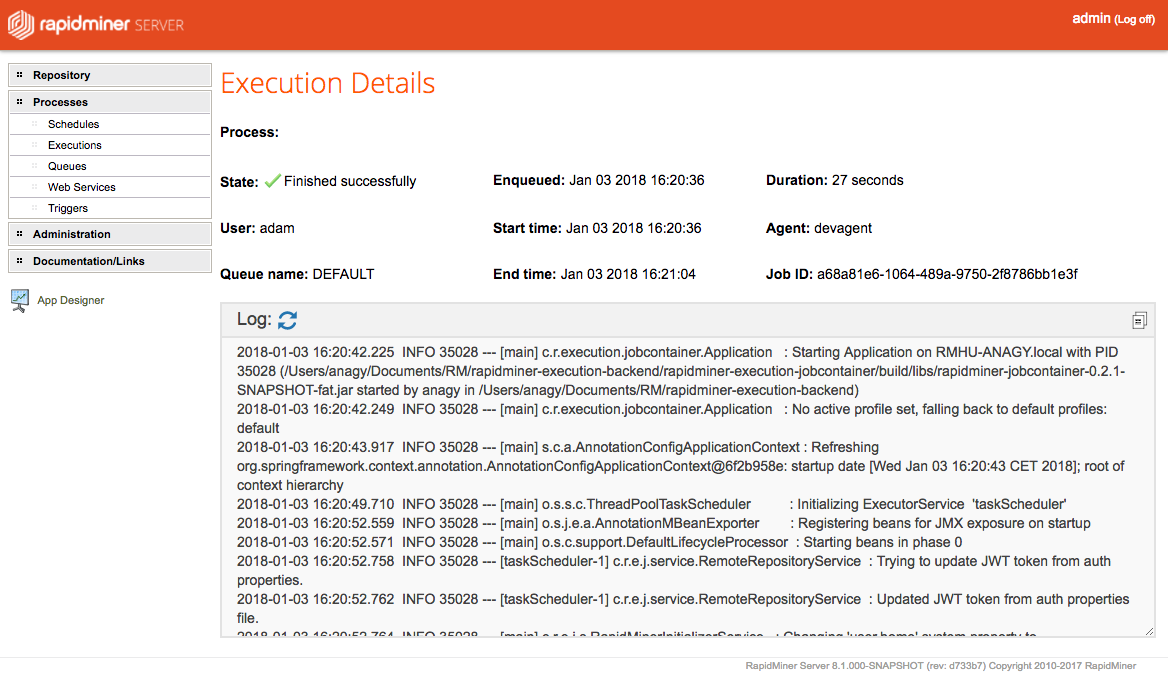Click the Enqueued timestamp value
The image size is (1168, 676).
pos(637,180)
